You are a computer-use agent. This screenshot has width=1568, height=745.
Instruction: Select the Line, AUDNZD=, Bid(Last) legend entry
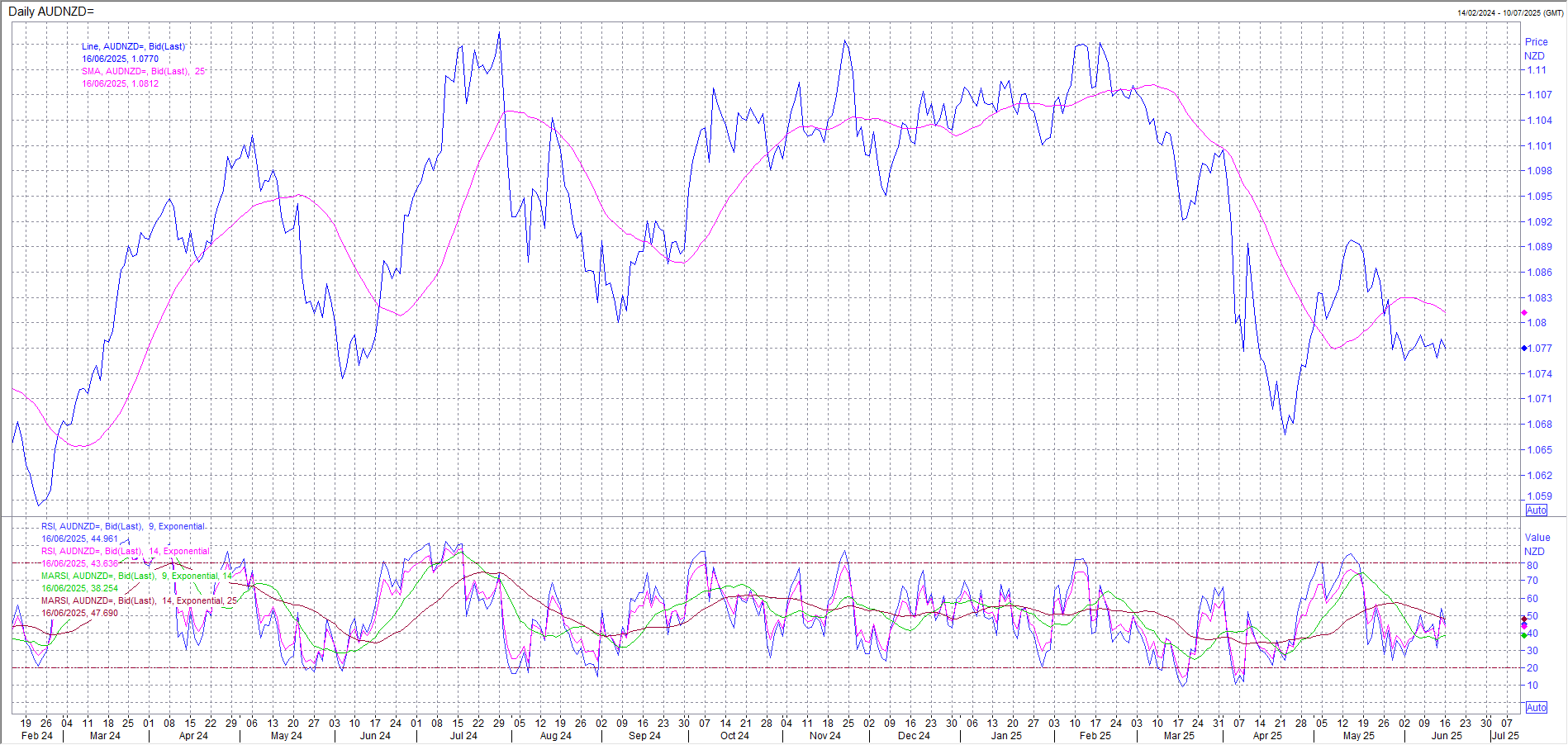[x=133, y=46]
